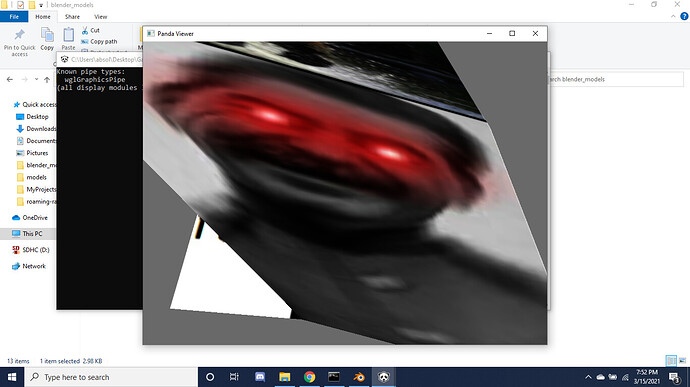Click the Explorer forward arrow
The width and height of the screenshot is (690, 387).
[24, 80]
